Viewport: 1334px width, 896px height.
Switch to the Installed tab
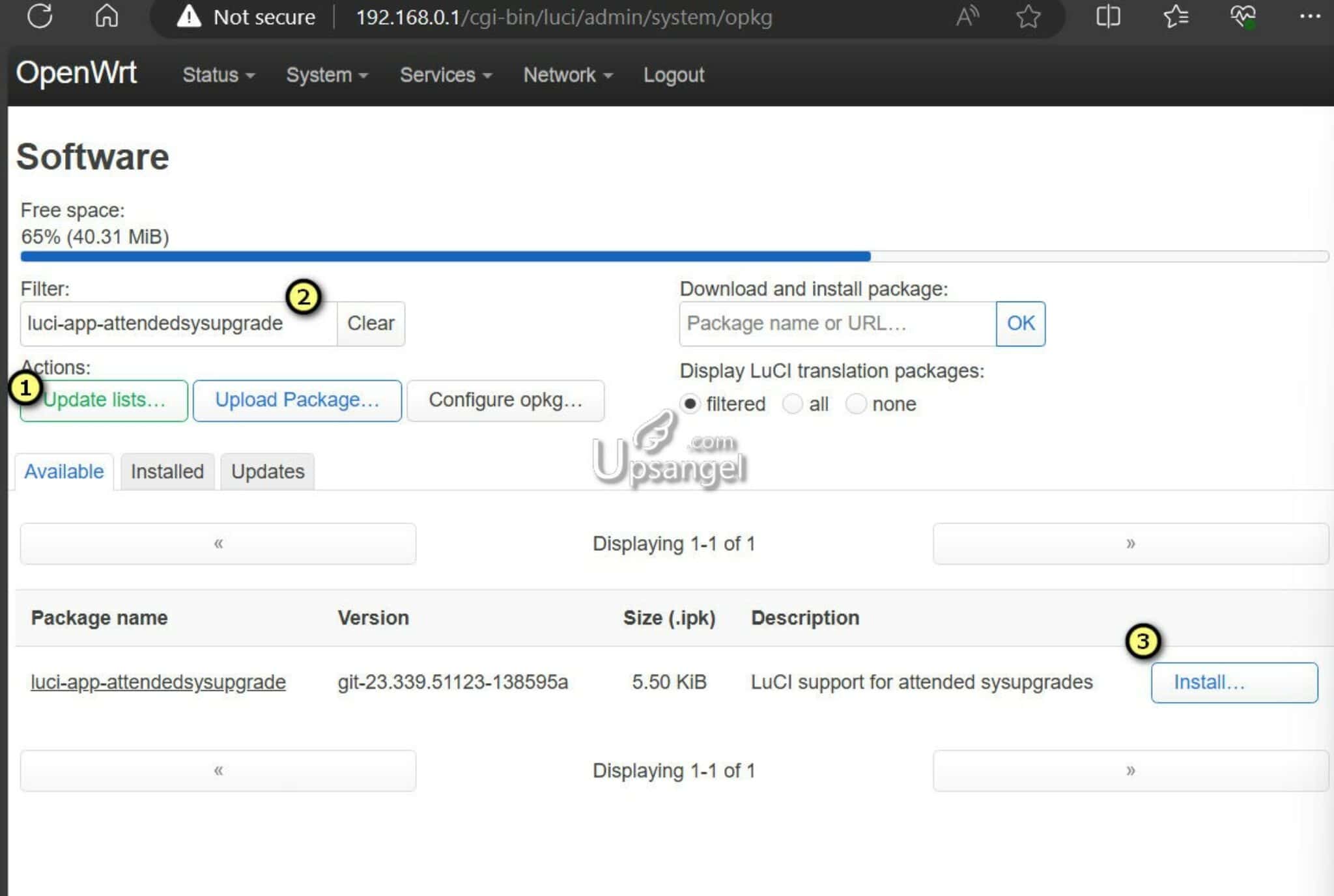[x=167, y=471]
